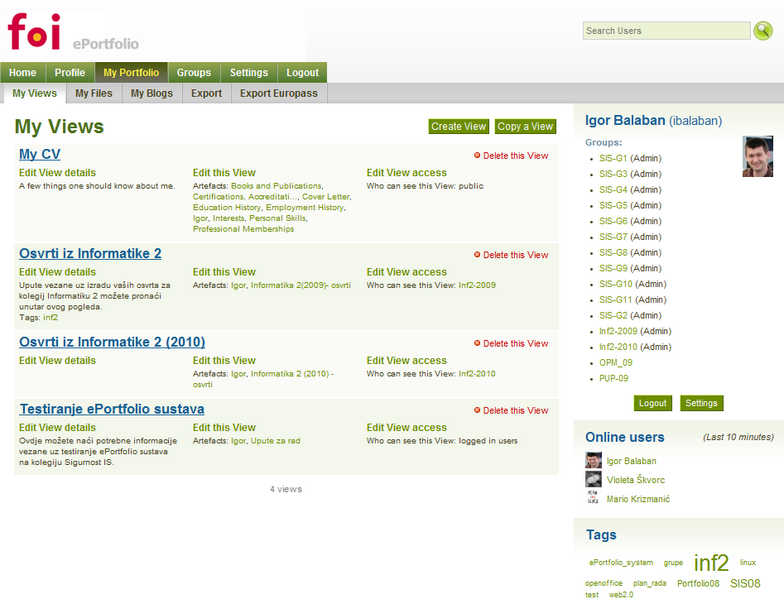Delete the Osvrti iz Informatike 2 view
This screenshot has height=599, width=784.
tap(511, 254)
